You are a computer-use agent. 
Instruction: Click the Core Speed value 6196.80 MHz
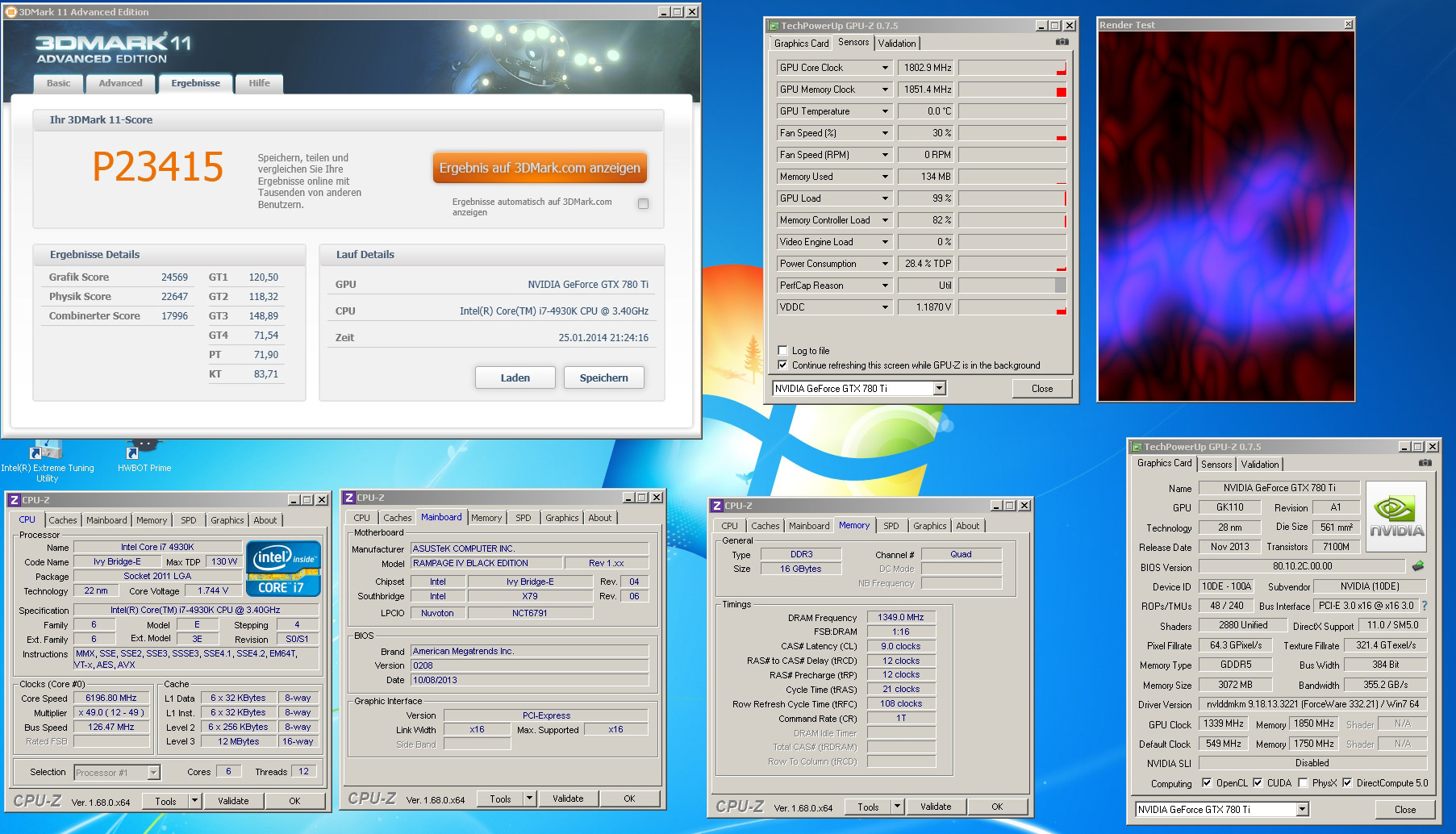click(111, 698)
